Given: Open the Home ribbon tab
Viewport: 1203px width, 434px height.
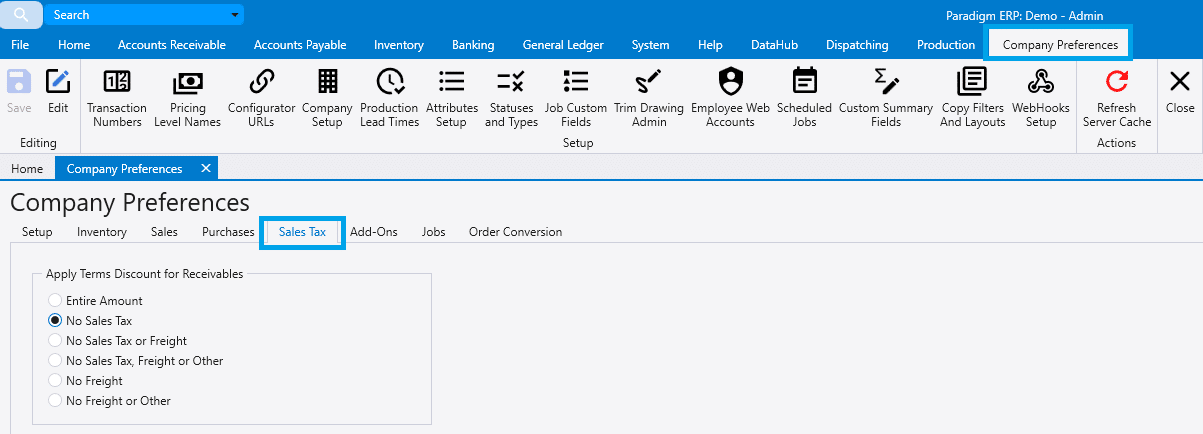Looking at the screenshot, I should pos(74,45).
